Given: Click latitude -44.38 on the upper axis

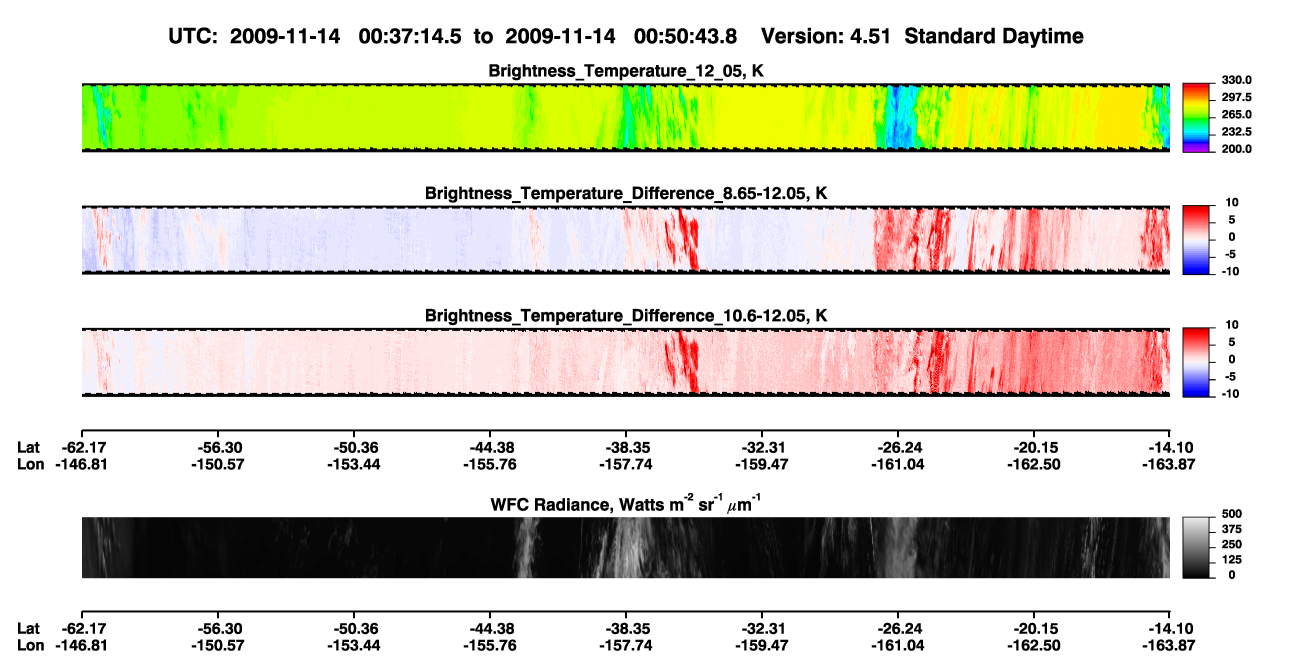Looking at the screenshot, I should [489, 448].
